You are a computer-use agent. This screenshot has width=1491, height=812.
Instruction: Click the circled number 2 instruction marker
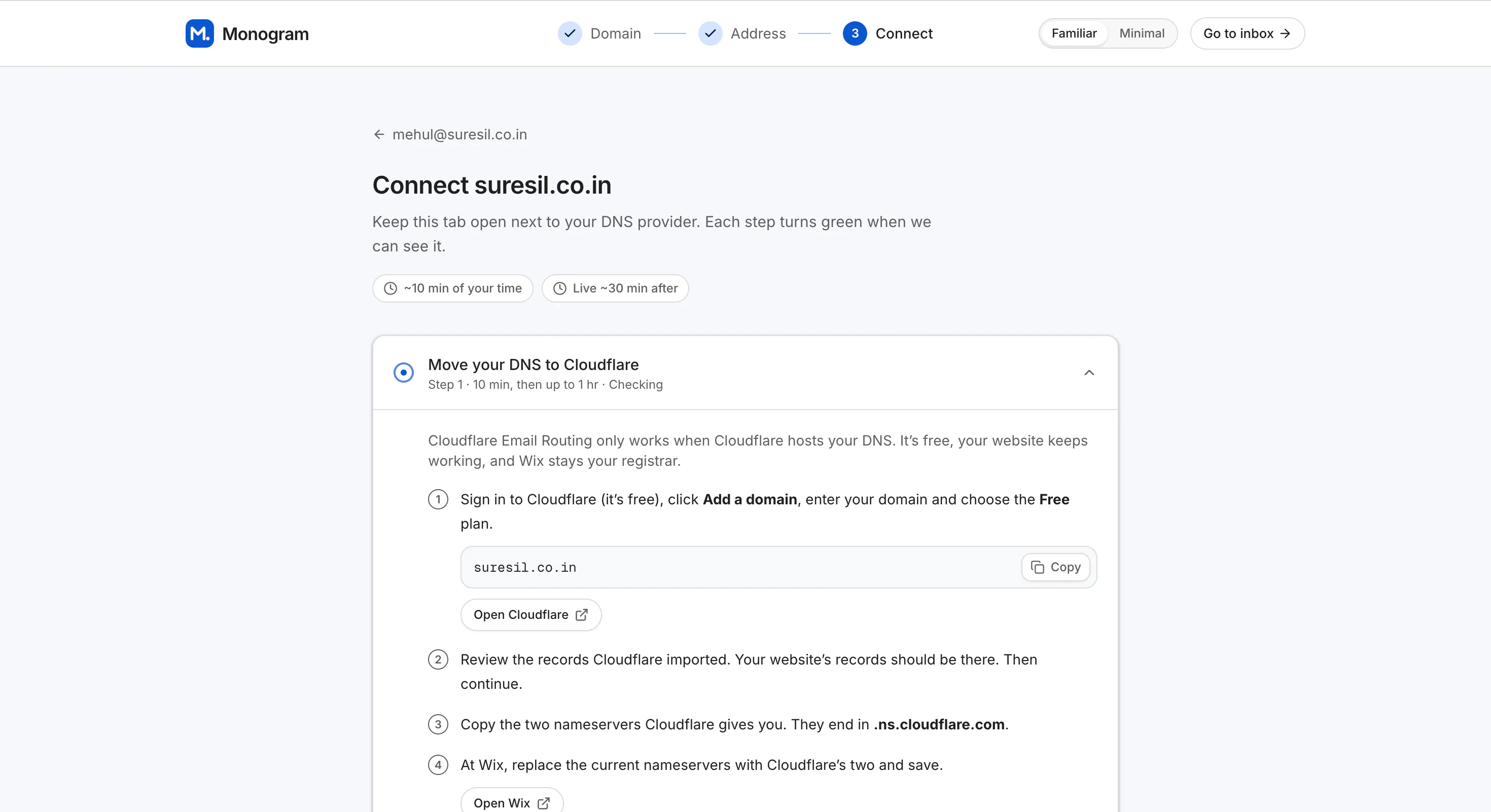click(x=438, y=660)
